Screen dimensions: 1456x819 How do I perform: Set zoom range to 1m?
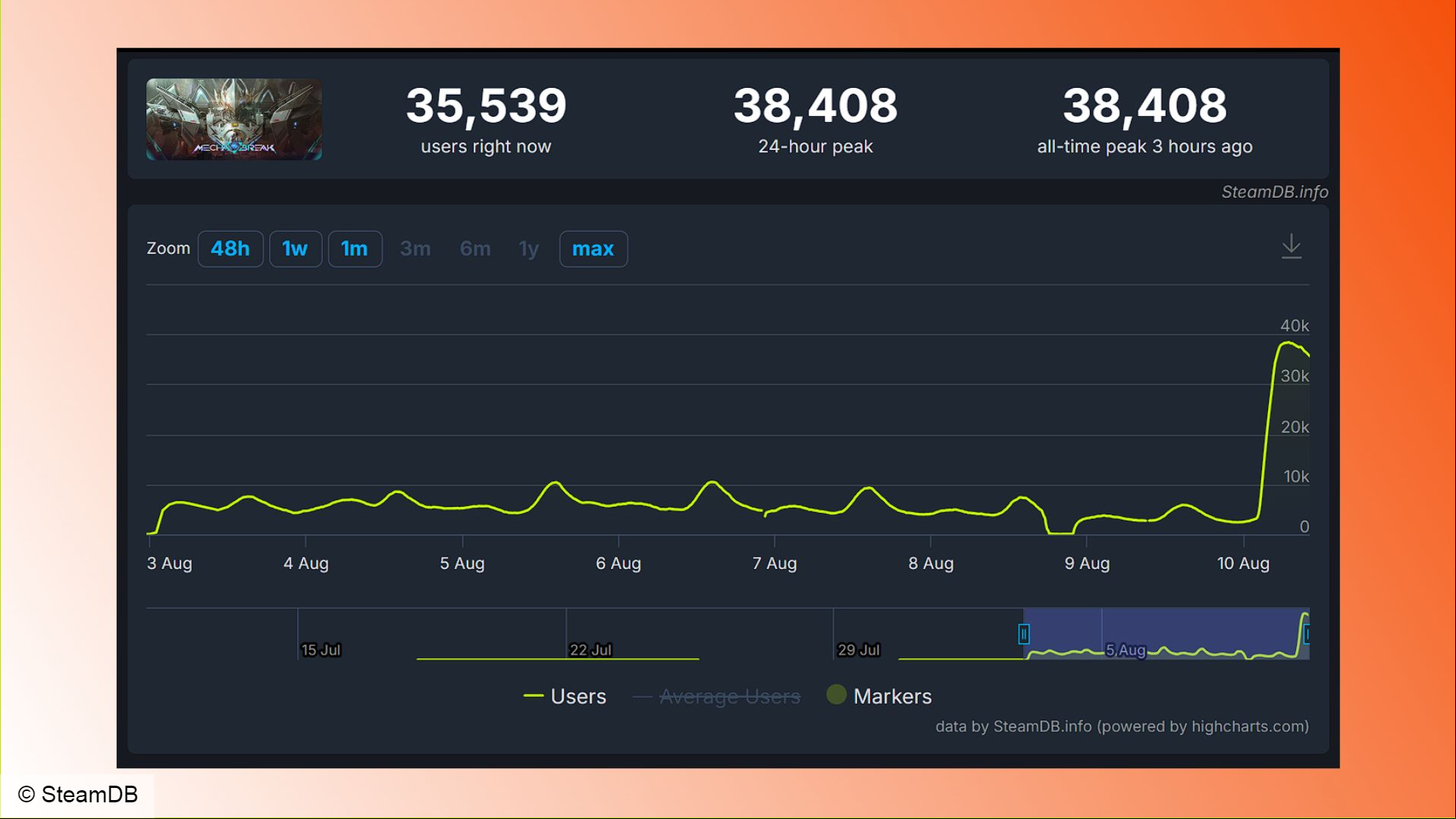point(355,249)
